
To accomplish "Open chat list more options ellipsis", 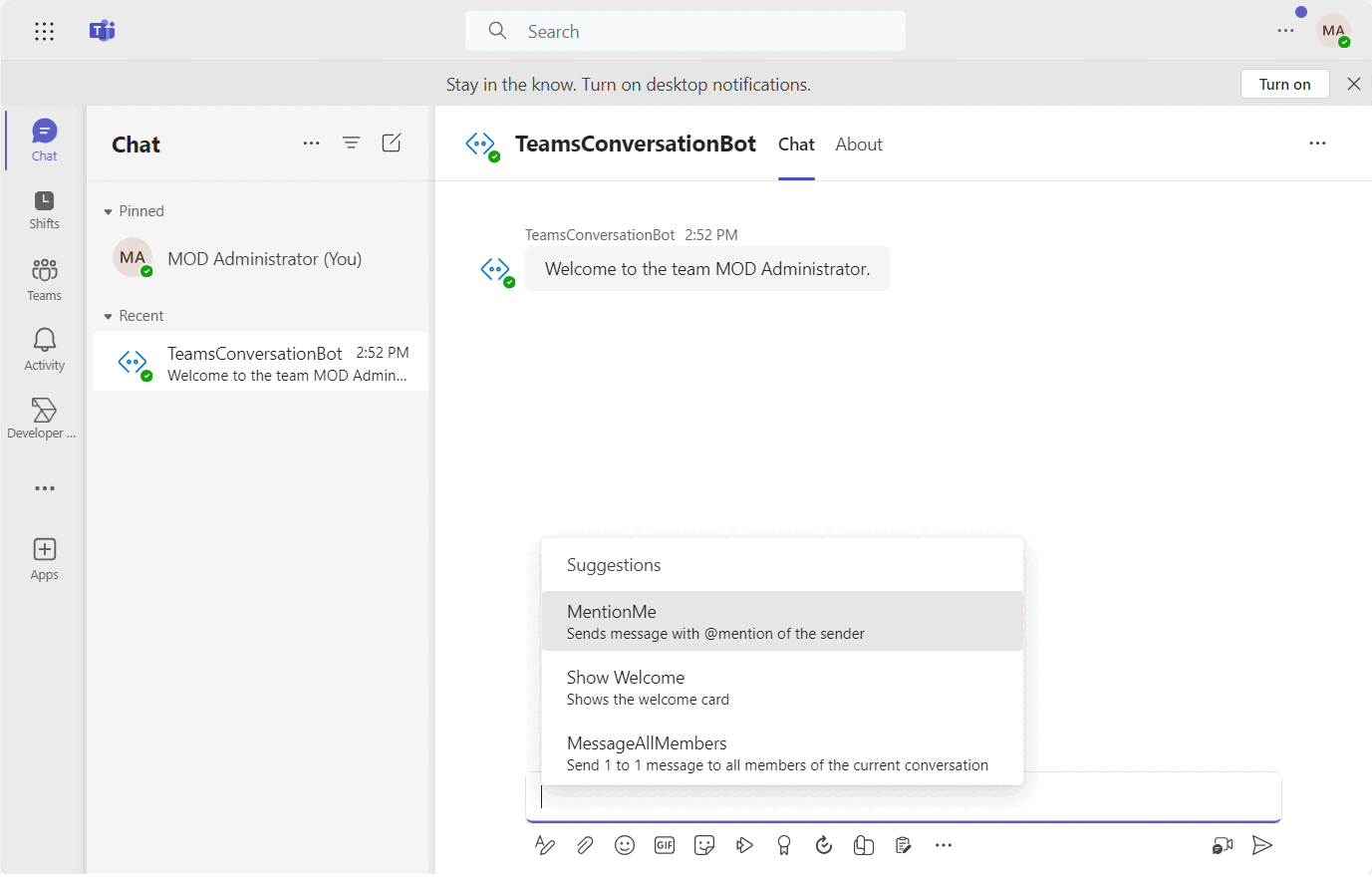I will (312, 144).
